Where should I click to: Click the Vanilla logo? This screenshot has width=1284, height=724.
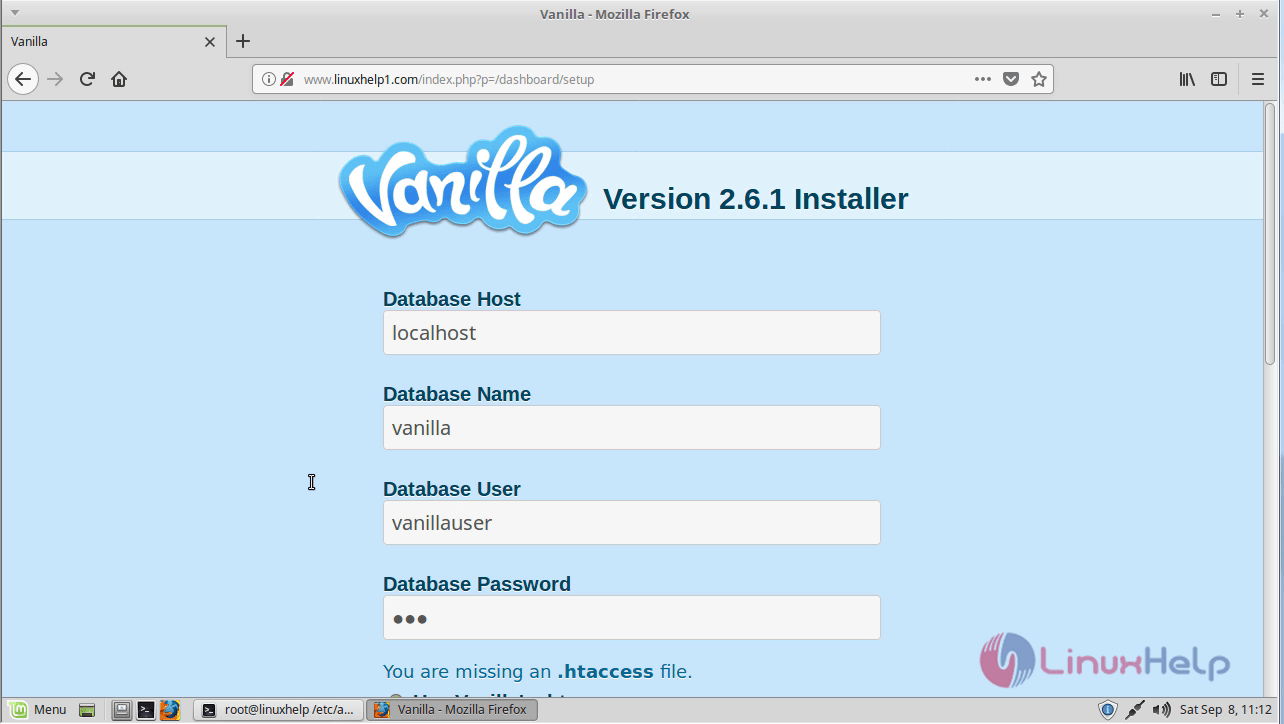pos(462,182)
